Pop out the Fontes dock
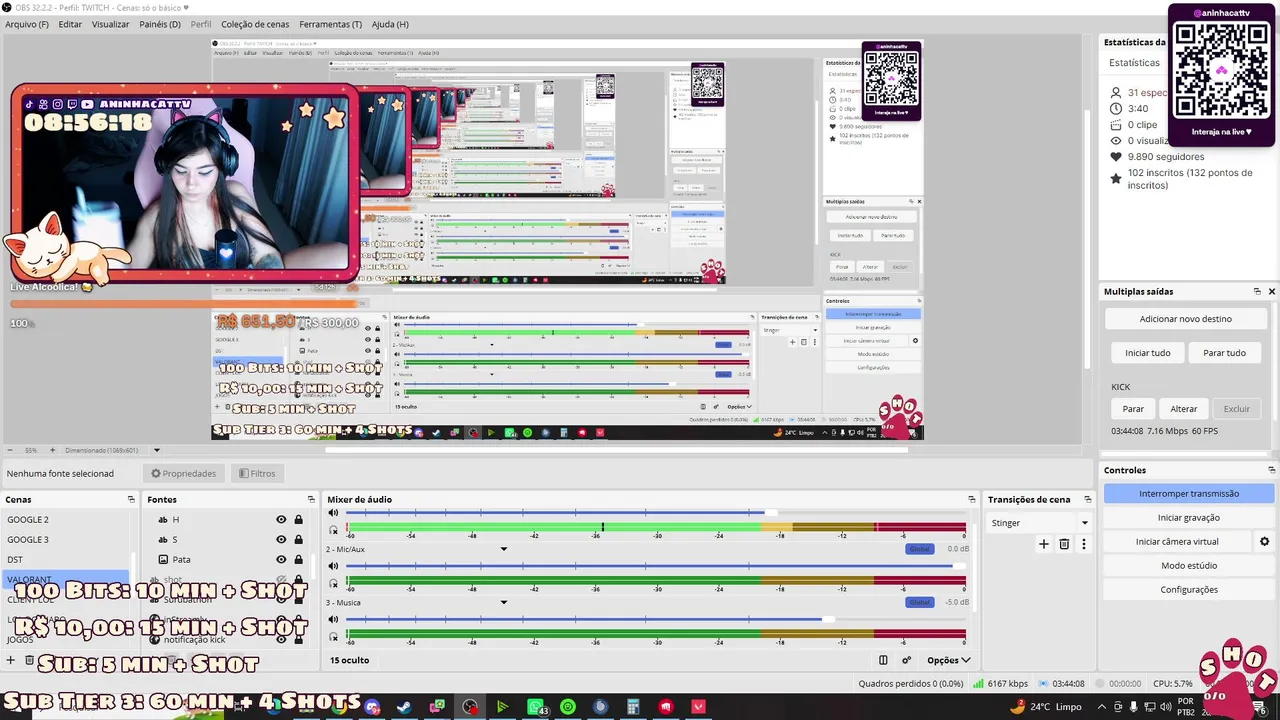Screen dimensions: 1280x720 pyautogui.click(x=311, y=499)
